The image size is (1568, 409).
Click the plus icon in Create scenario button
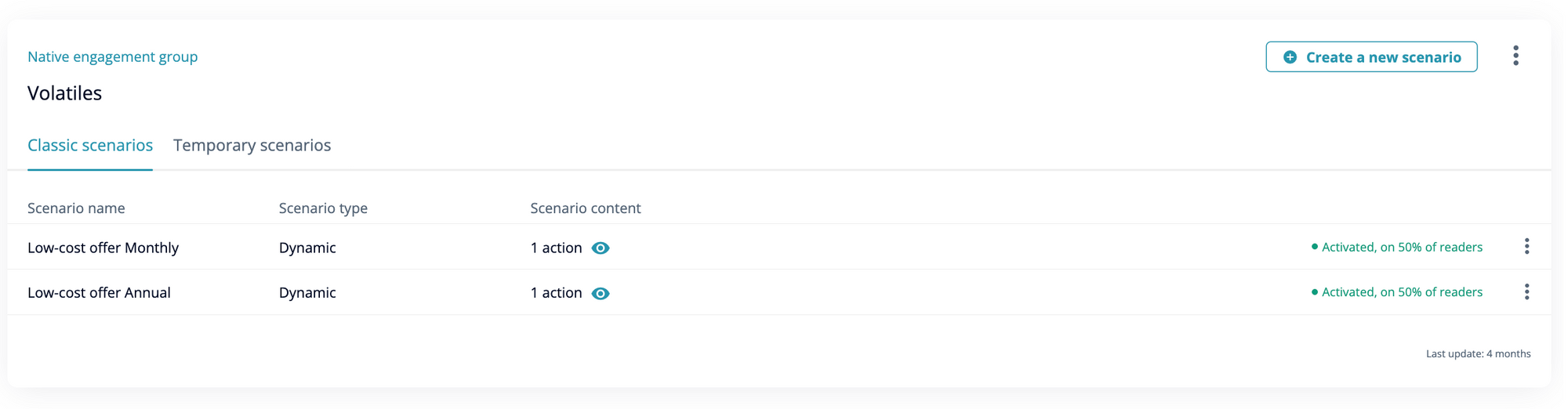pos(1290,57)
